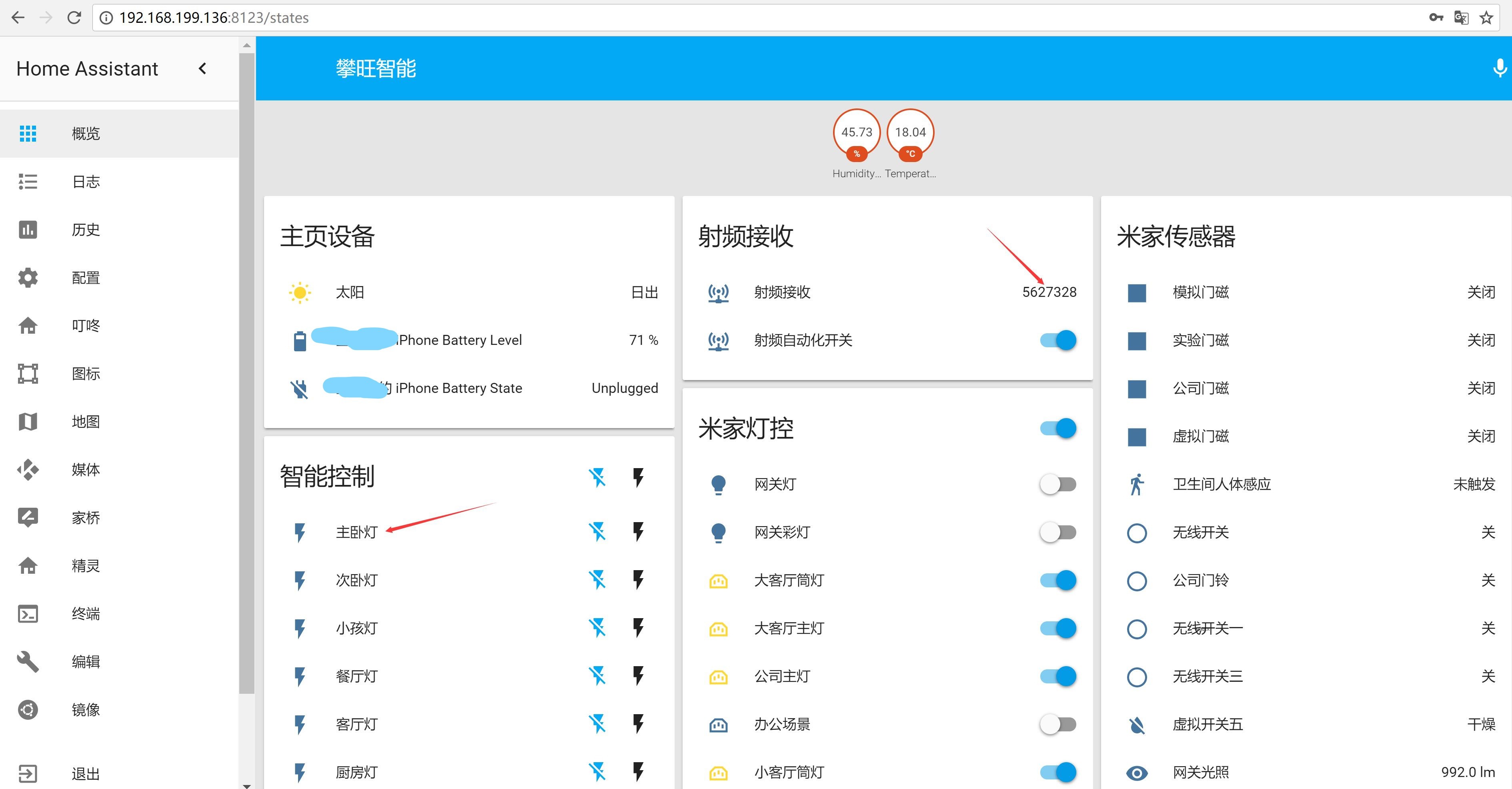Turn off 餐厅灯 with flash-off icon
Screen dimensions: 1512x789
[x=597, y=676]
